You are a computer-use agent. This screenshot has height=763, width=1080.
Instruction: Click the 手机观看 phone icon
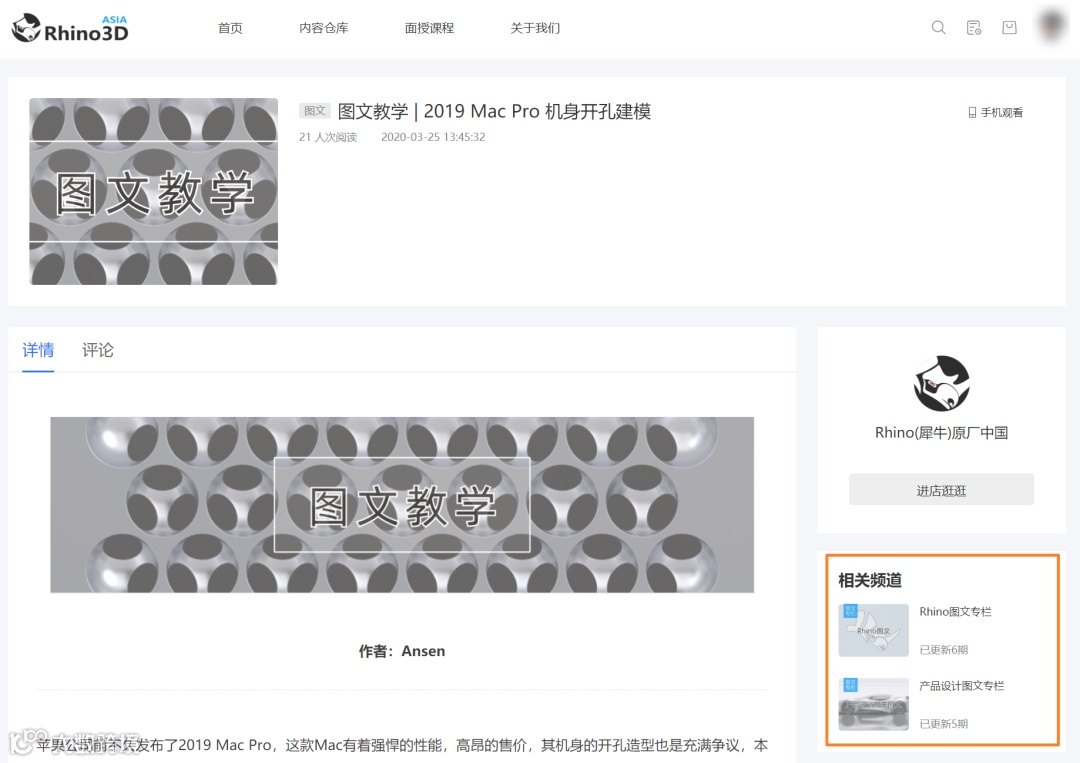972,112
